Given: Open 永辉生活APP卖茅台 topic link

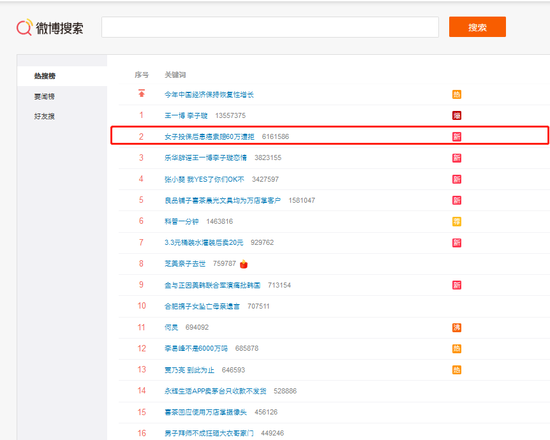Looking at the screenshot, I should (215, 391).
